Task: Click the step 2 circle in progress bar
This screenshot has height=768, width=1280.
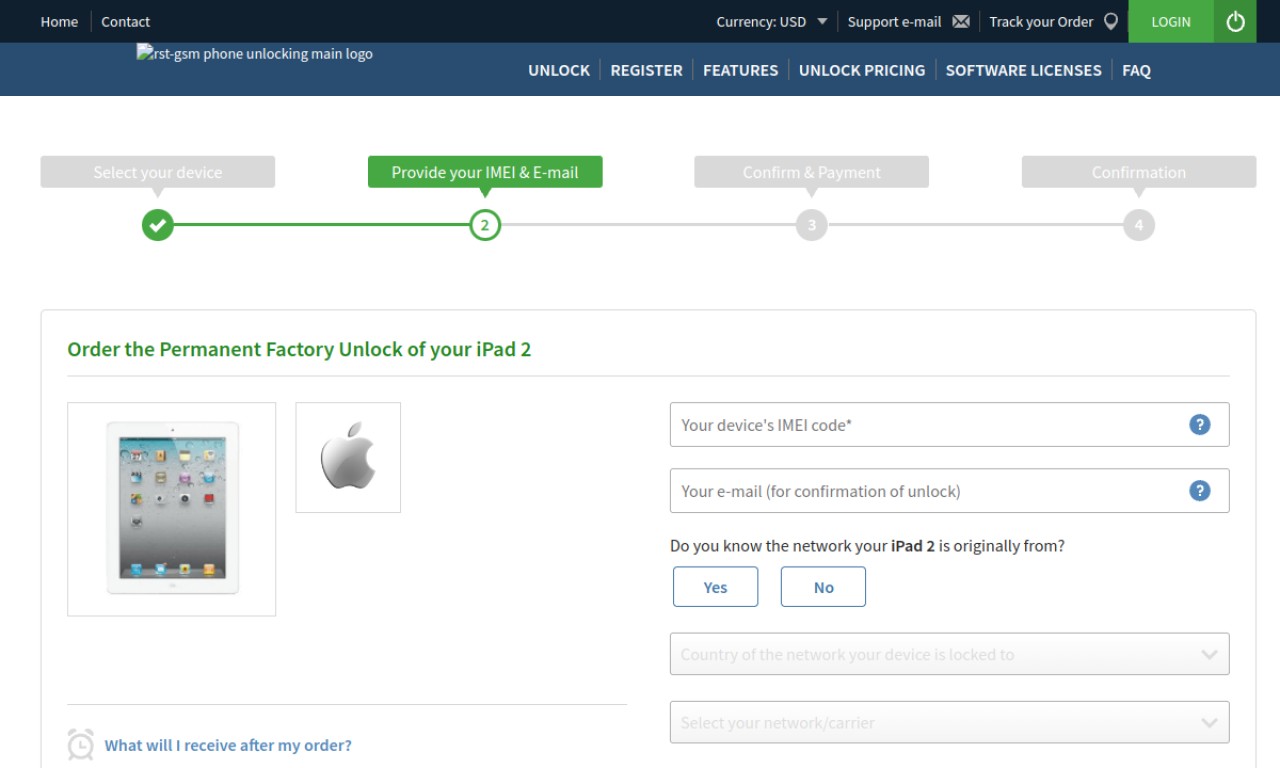Action: click(x=485, y=225)
